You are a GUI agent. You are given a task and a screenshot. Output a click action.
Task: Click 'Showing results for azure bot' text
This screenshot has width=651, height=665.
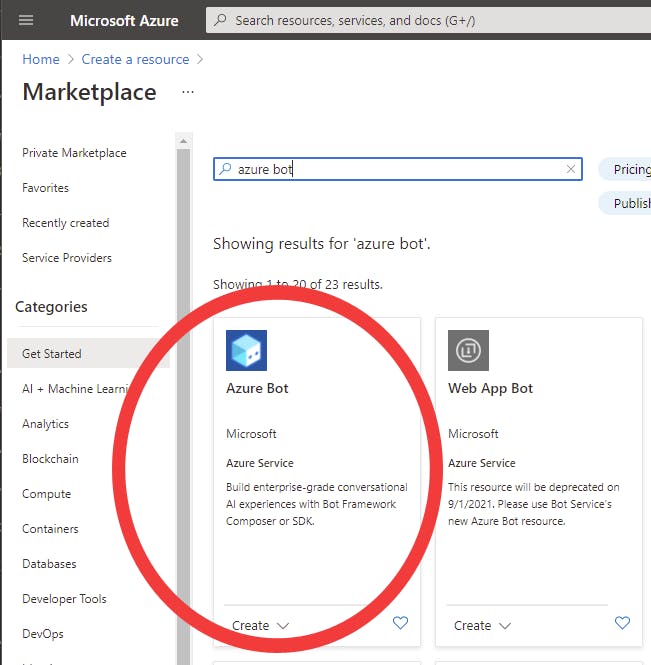click(x=321, y=244)
